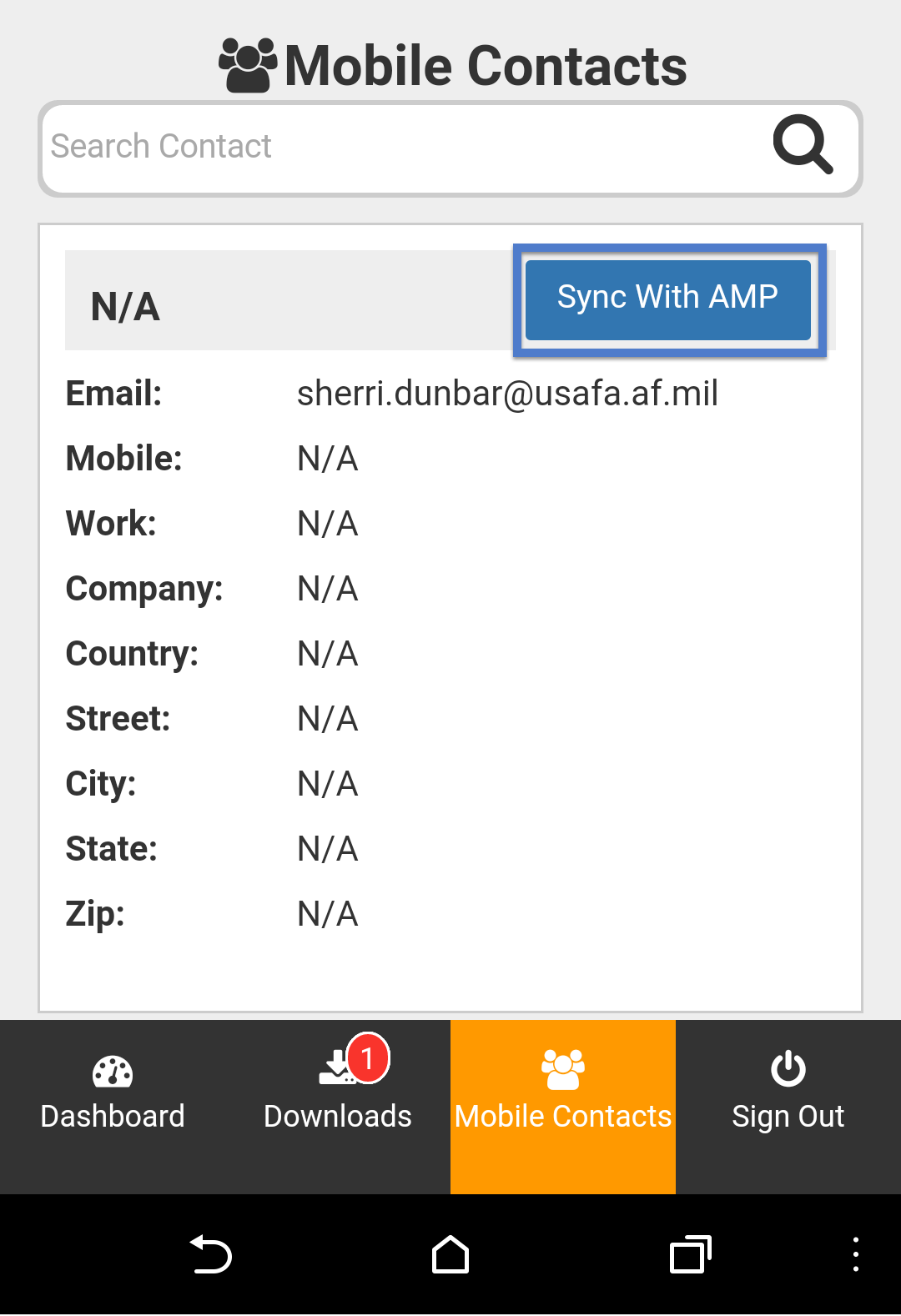The image size is (901, 1316).
Task: Focus the Search Contact input field
Action: pyautogui.click(x=400, y=147)
